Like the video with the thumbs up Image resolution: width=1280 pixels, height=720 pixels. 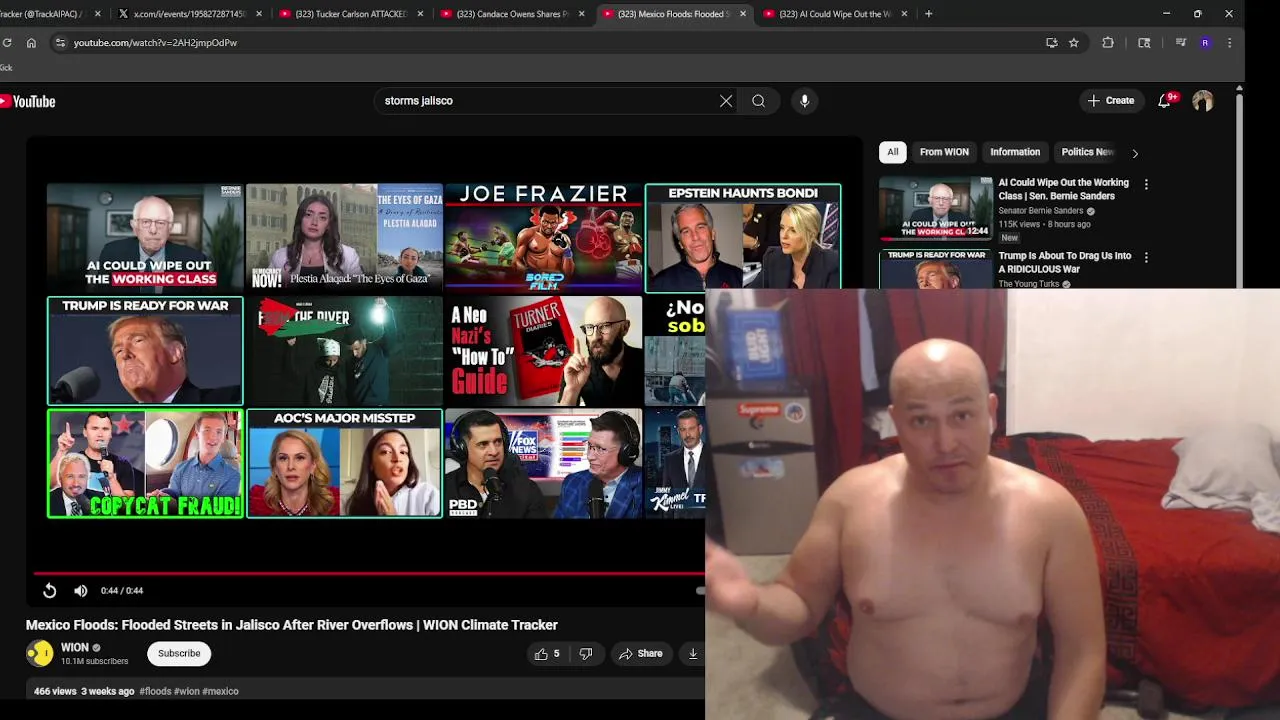[546, 654]
